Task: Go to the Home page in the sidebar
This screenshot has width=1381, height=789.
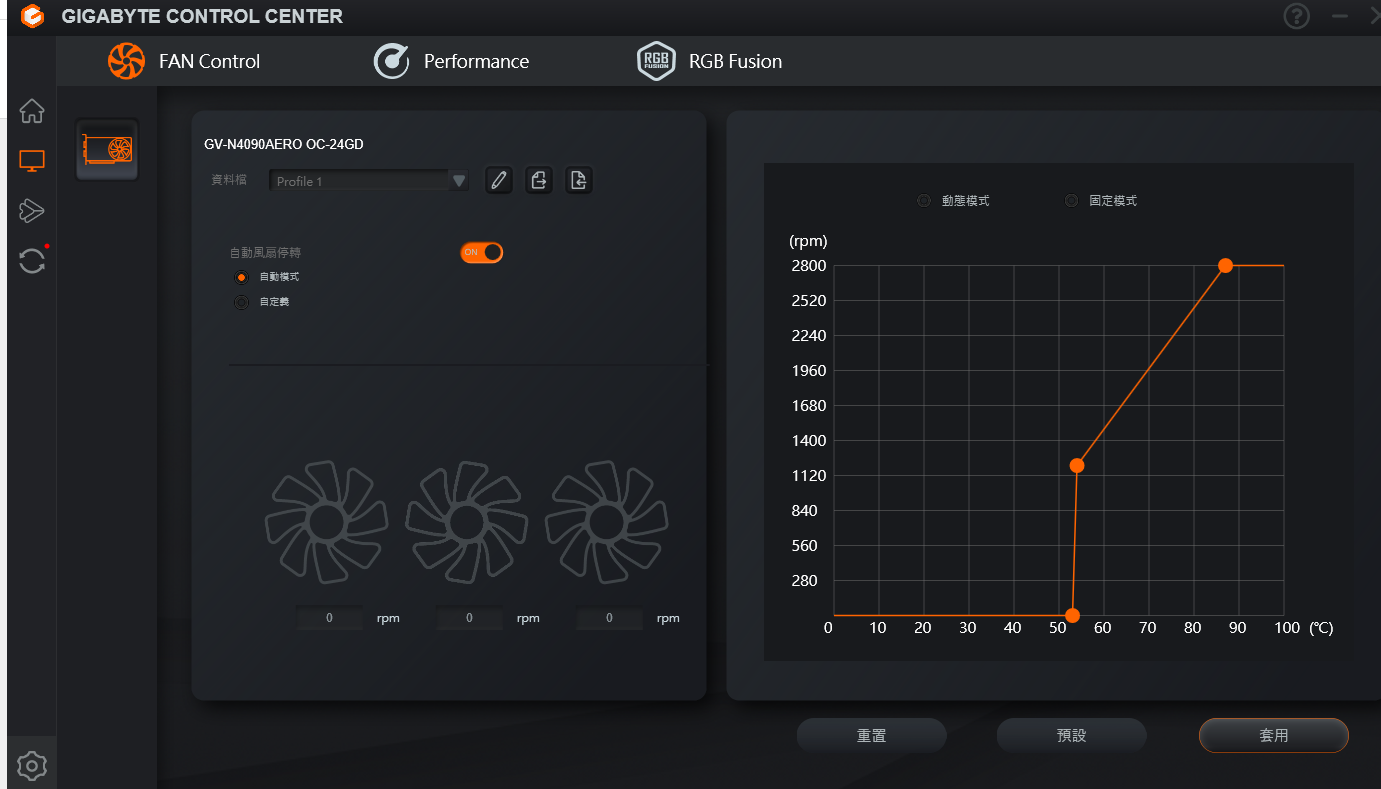Action: coord(32,111)
